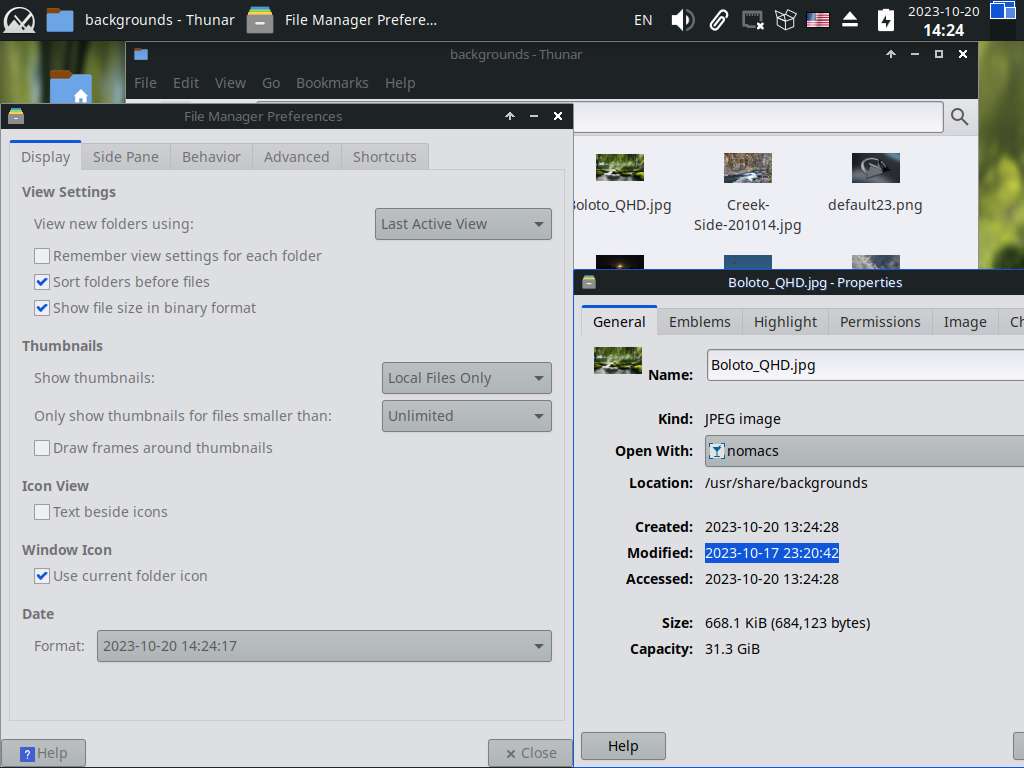Open the package updater box tray icon

785,20
